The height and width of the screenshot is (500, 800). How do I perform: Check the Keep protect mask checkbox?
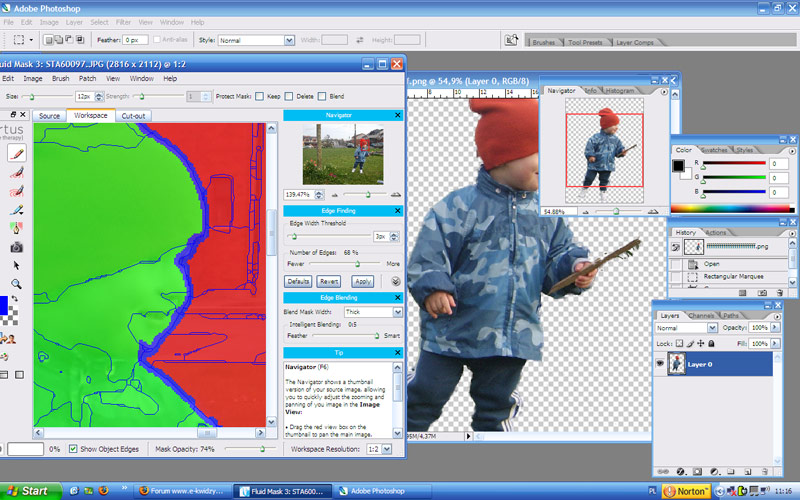click(261, 97)
